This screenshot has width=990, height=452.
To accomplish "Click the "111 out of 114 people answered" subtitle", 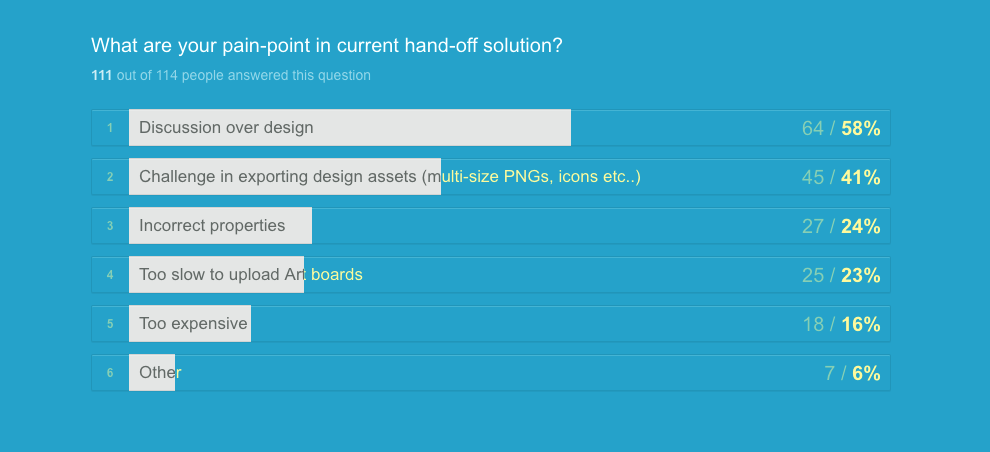I will click(x=231, y=75).
